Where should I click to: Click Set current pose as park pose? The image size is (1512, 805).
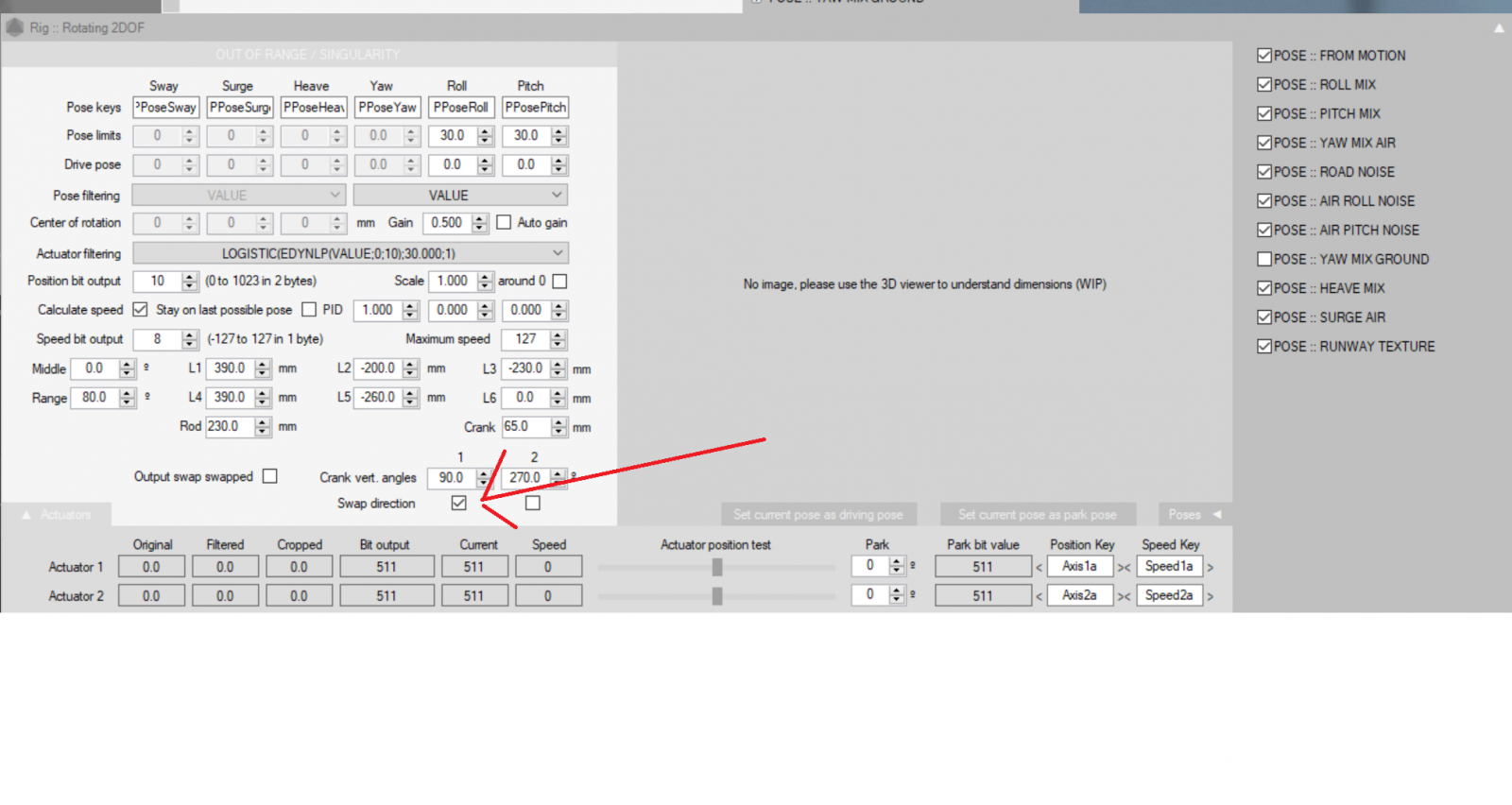pyautogui.click(x=1038, y=514)
